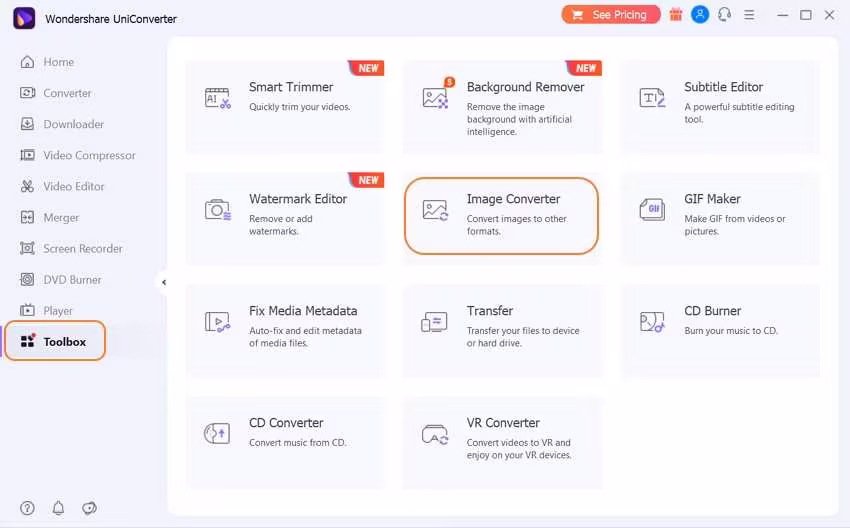This screenshot has height=528, width=850.
Task: Click the See Pricing button
Action: [x=611, y=15]
